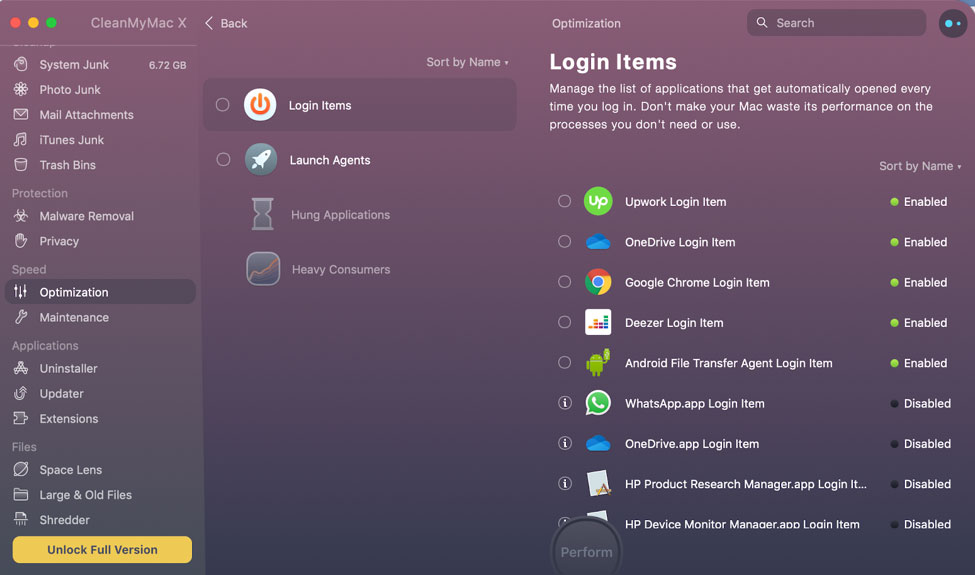Click the Large & Old Files folder icon
This screenshot has height=575, width=975.
21,495
